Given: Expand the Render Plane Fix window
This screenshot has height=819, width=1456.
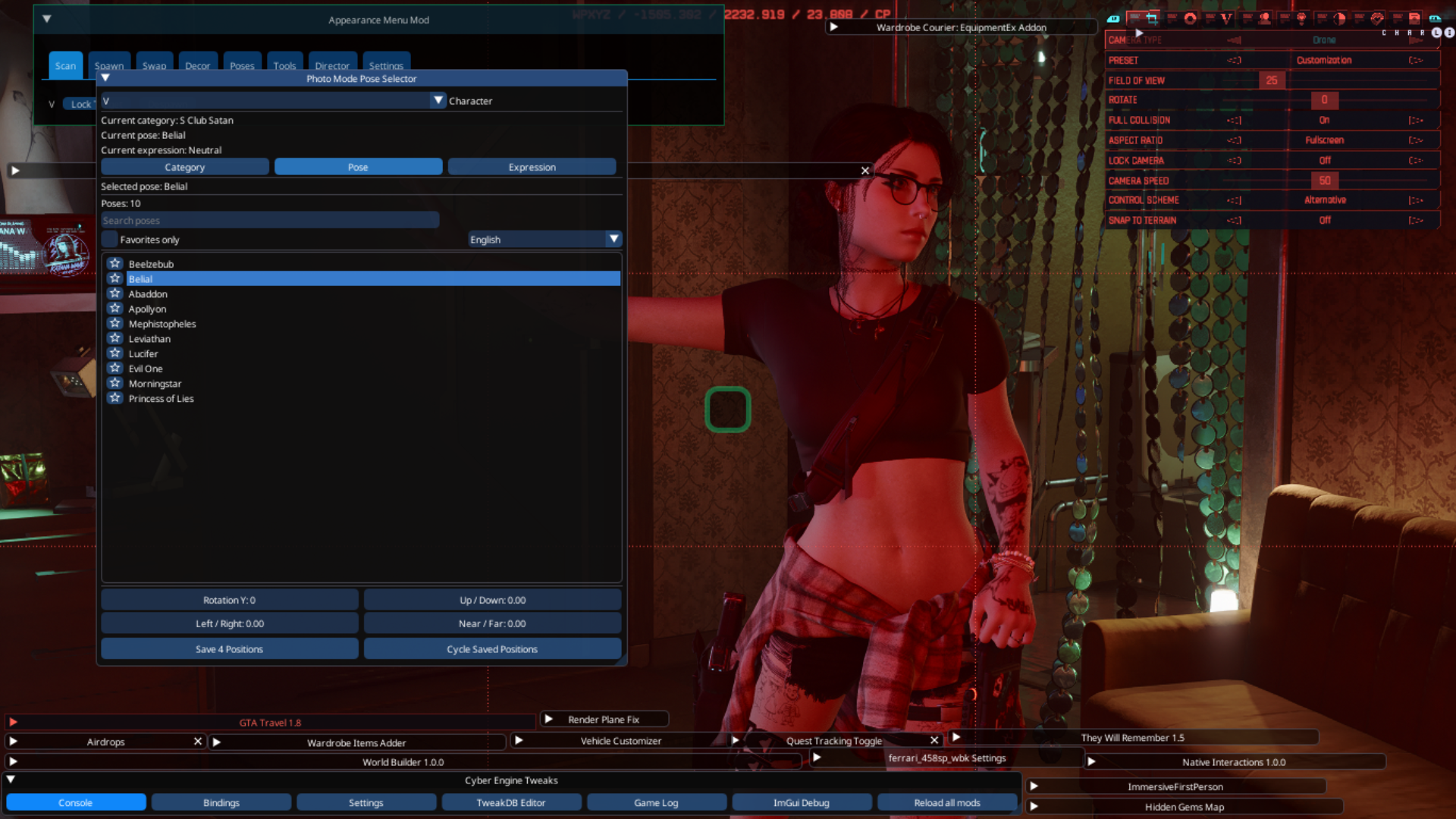Looking at the screenshot, I should 548,719.
